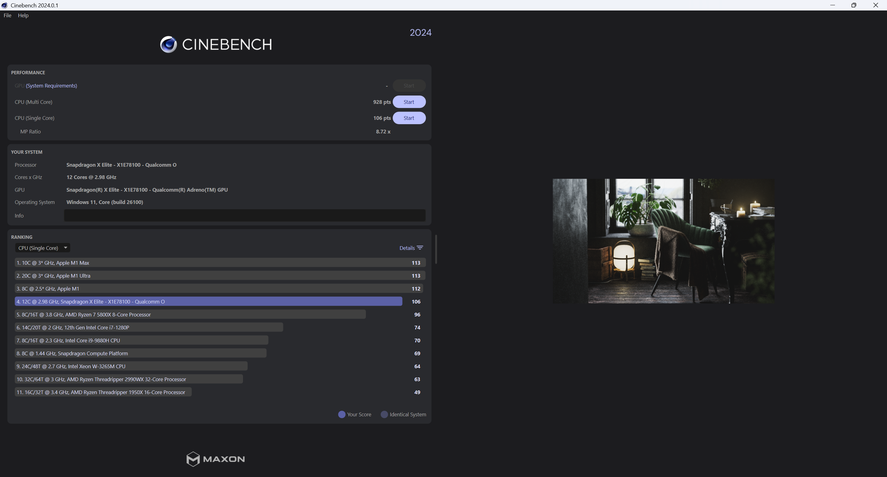The width and height of the screenshot is (887, 477).
Task: Click the 12 Cores @ 2.98 GHz value
Action: point(91,177)
